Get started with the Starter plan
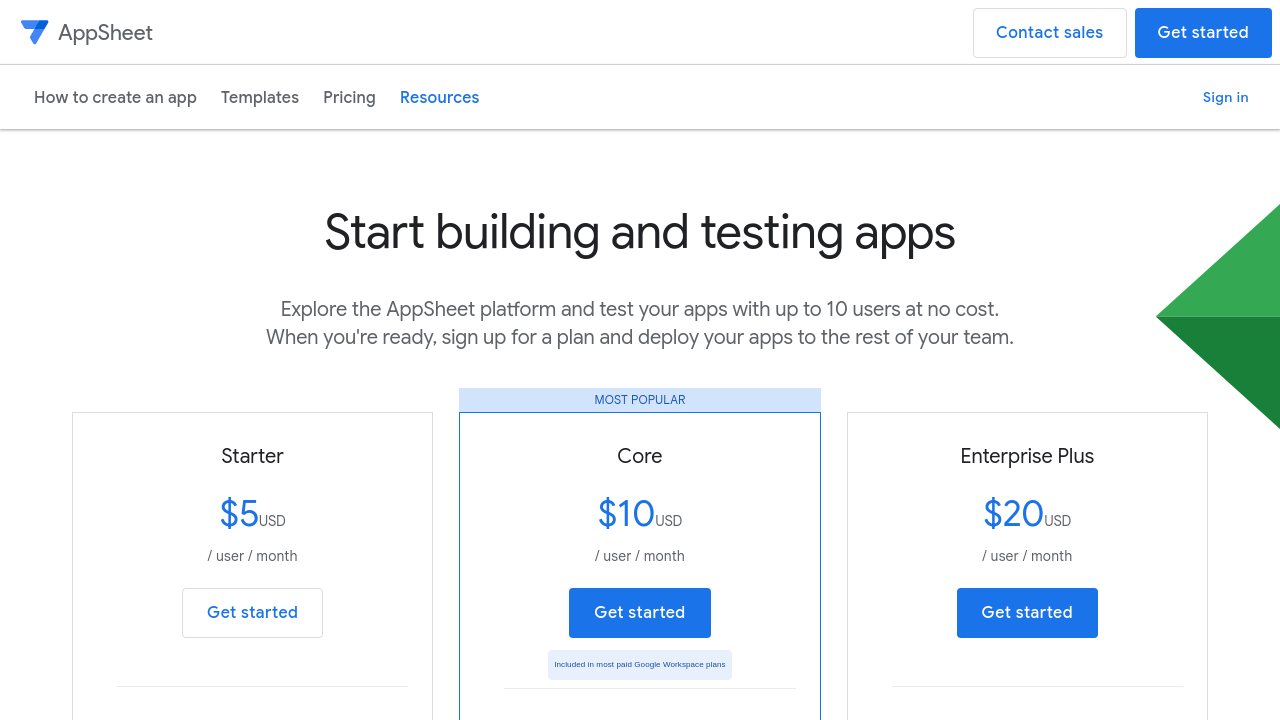This screenshot has width=1280, height=720. pyautogui.click(x=252, y=613)
